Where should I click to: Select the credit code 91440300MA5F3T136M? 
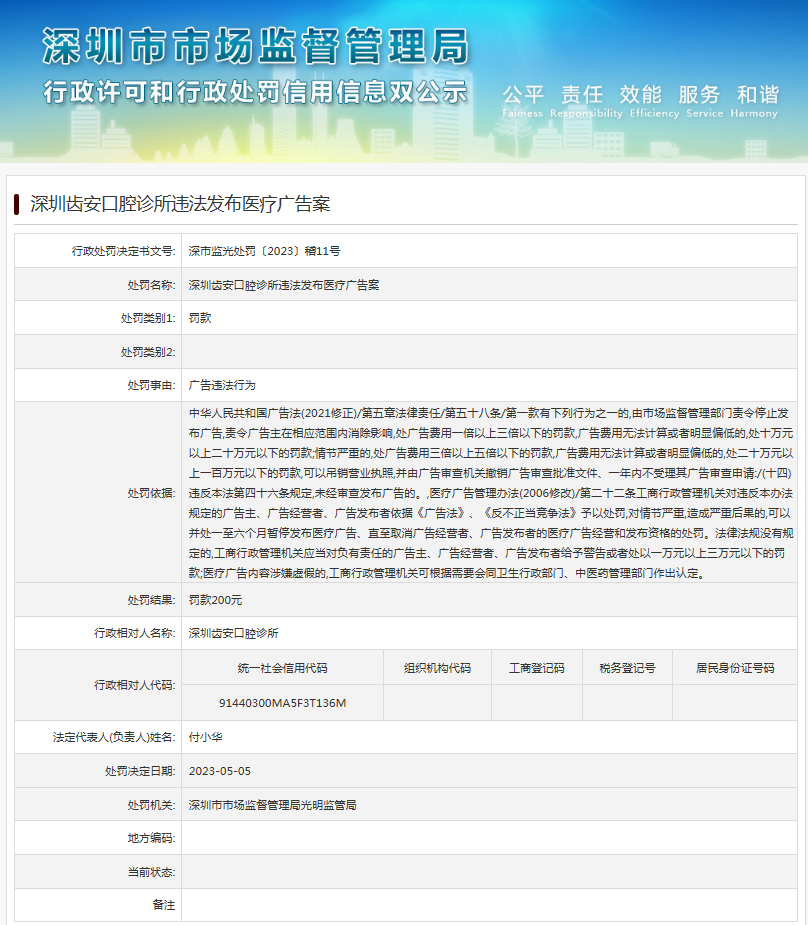click(283, 703)
